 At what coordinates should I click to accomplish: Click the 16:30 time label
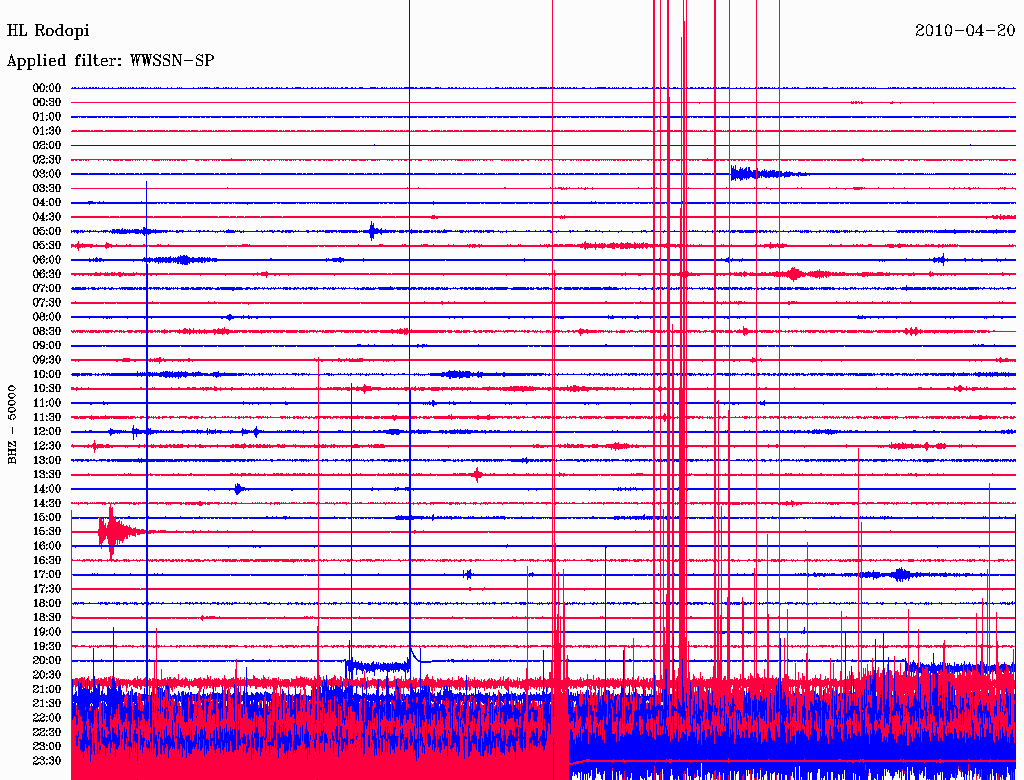(47, 561)
